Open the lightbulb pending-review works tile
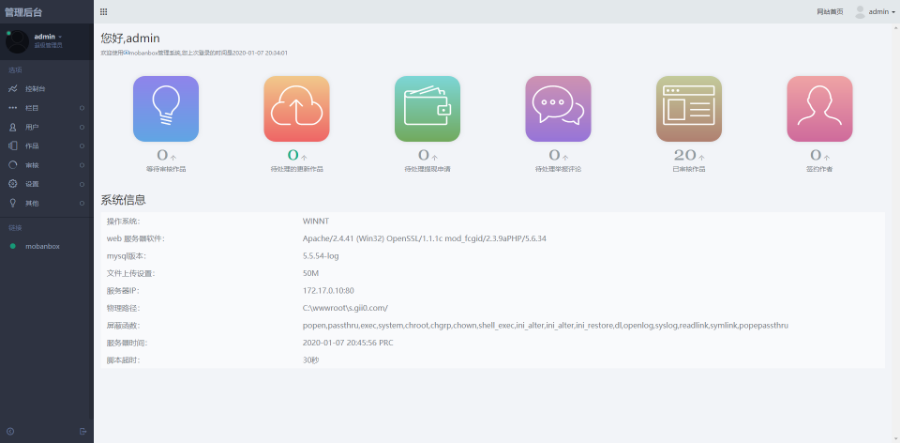This screenshot has width=900, height=443. point(166,108)
